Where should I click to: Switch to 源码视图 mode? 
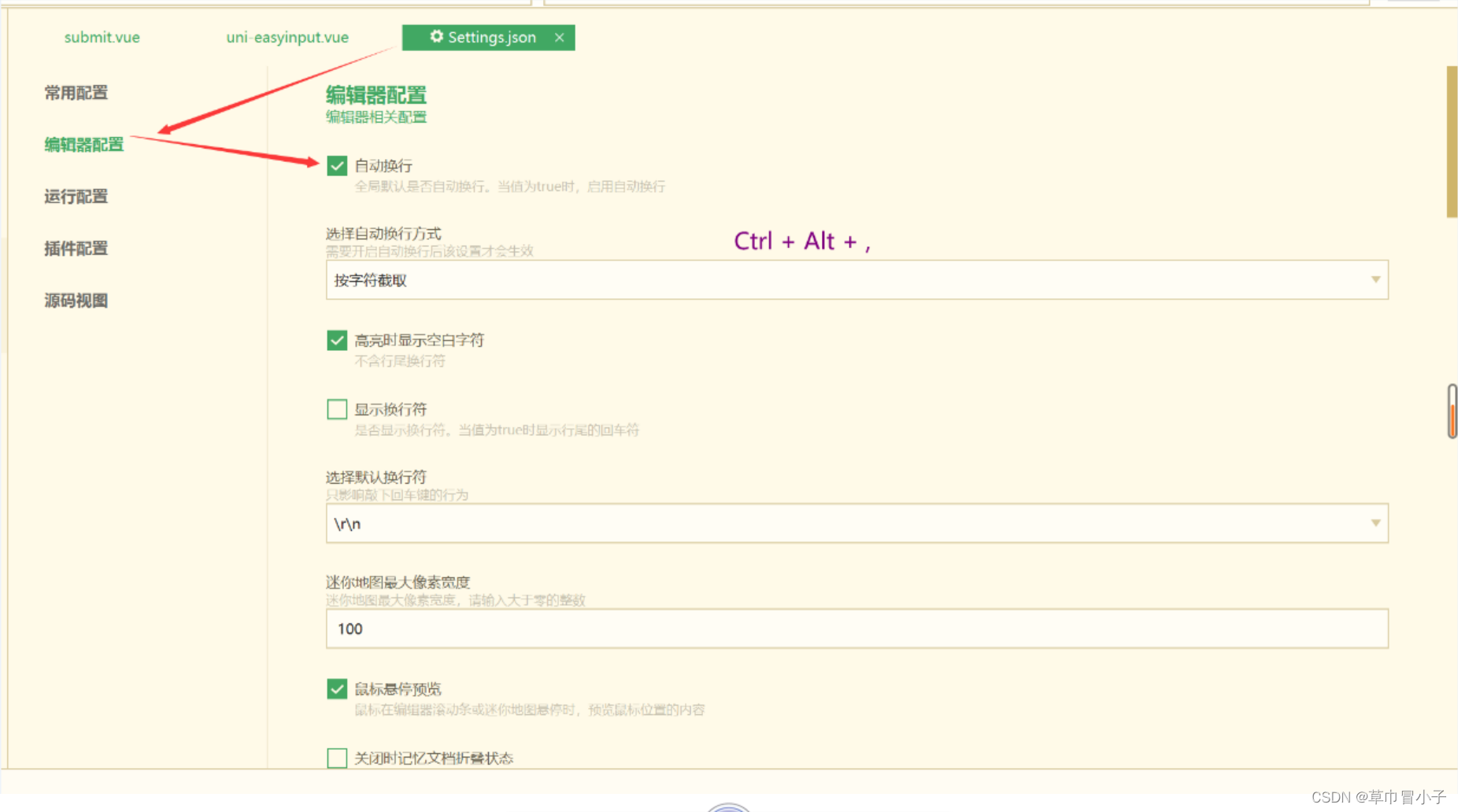tap(76, 300)
